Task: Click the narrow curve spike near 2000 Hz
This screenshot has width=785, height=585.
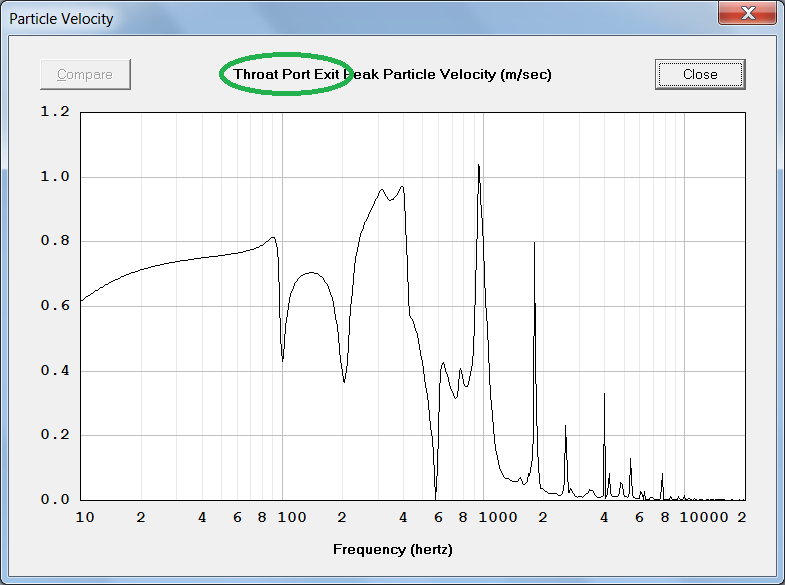Action: 534,244
